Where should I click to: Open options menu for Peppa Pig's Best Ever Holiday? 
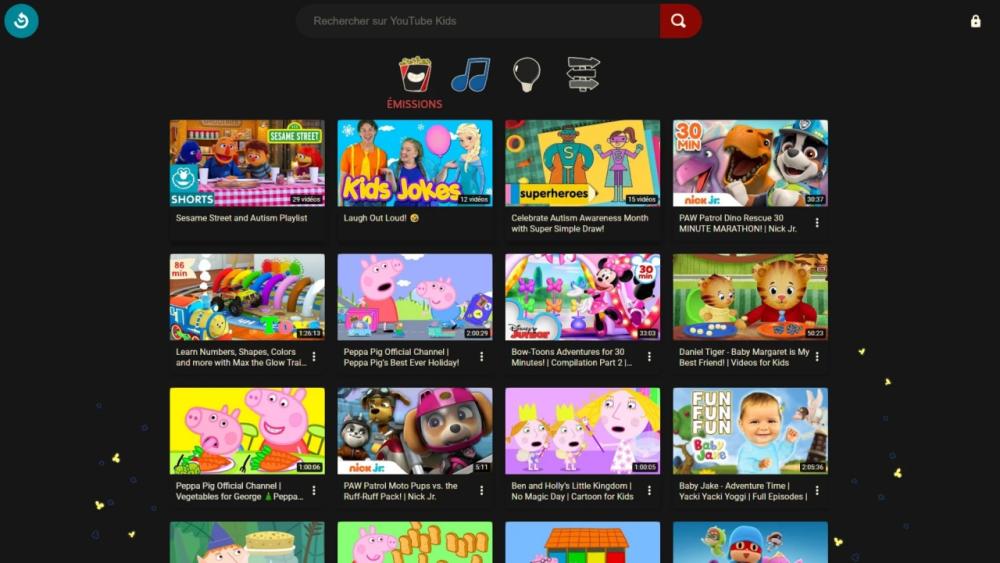482,357
